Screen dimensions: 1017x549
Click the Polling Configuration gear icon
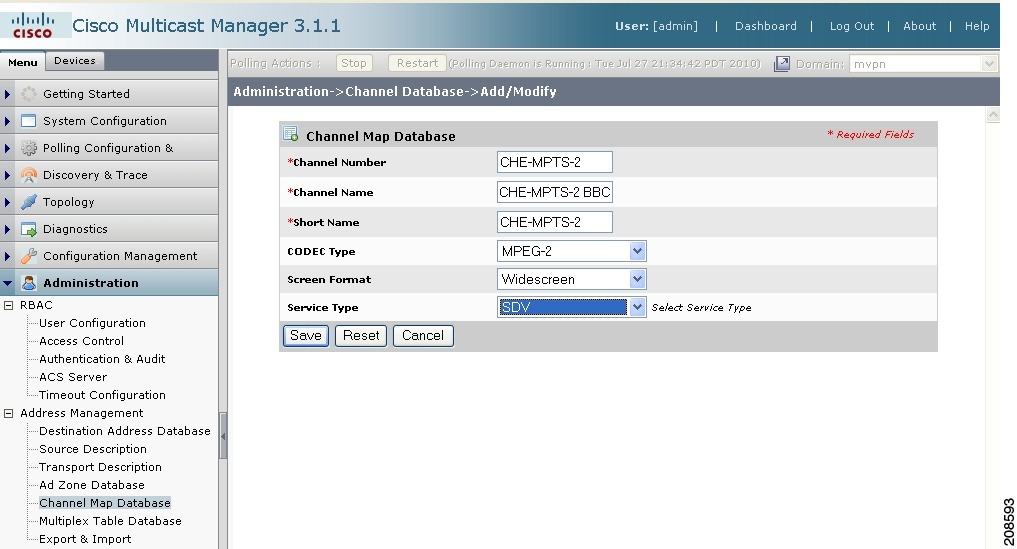[29, 148]
